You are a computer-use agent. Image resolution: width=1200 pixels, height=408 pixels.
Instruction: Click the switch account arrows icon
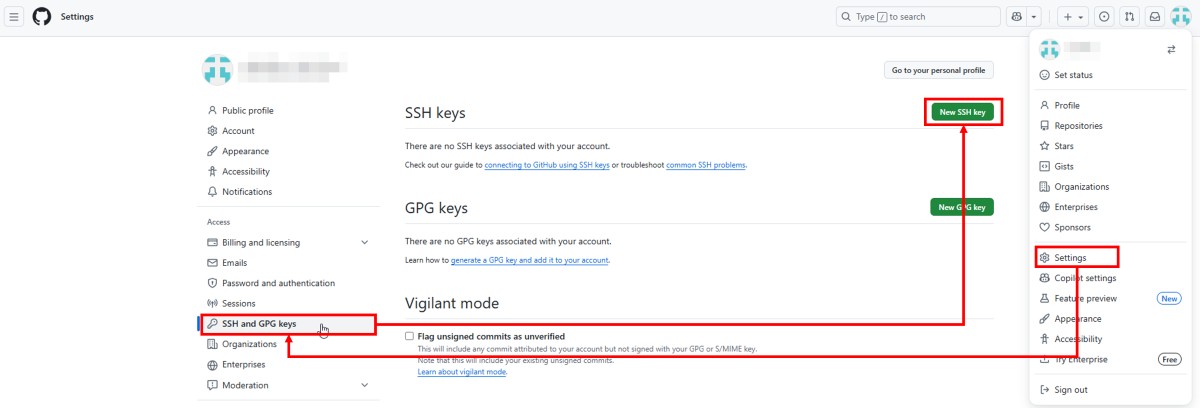(x=1171, y=50)
